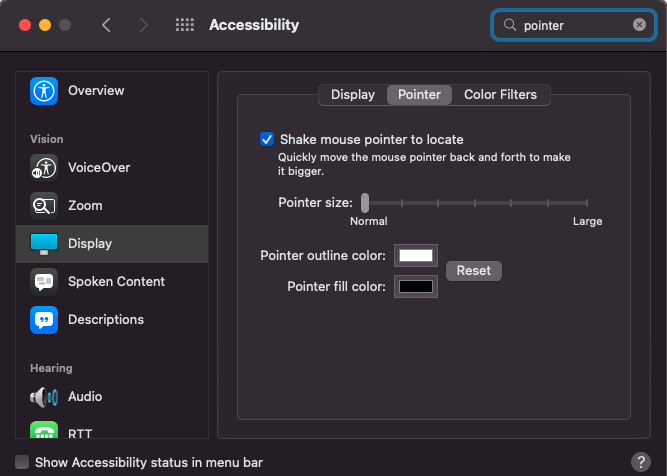Screen dimensions: 667x476
Task: Click the Pointer size slider handle
Action: (x=365, y=203)
